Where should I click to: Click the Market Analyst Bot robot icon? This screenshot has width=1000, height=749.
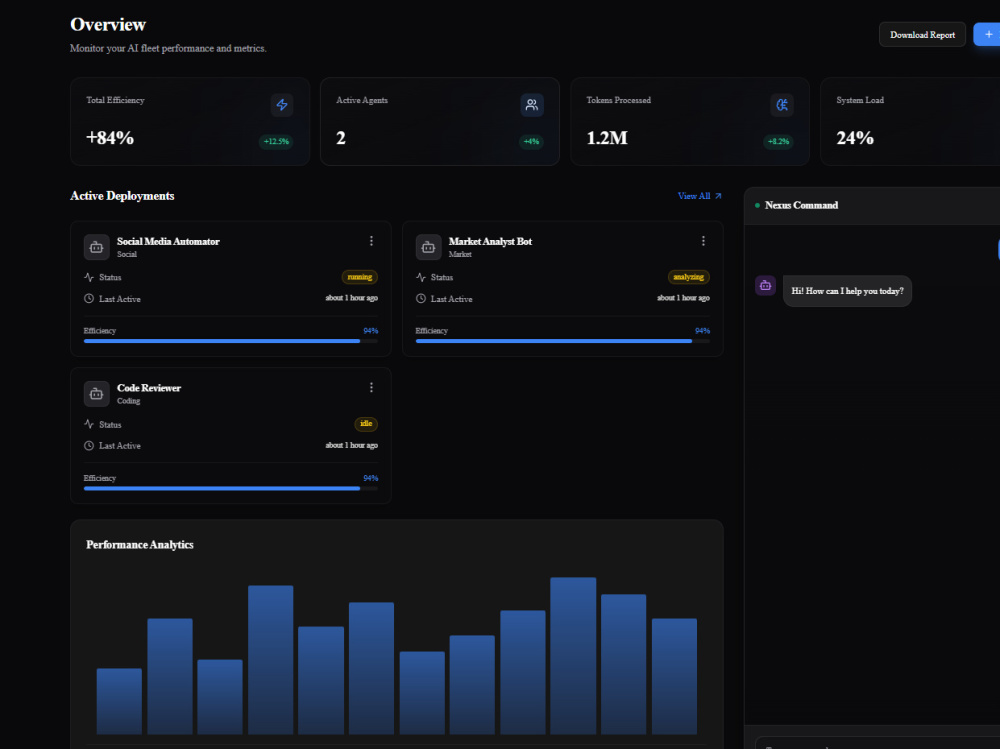429,247
